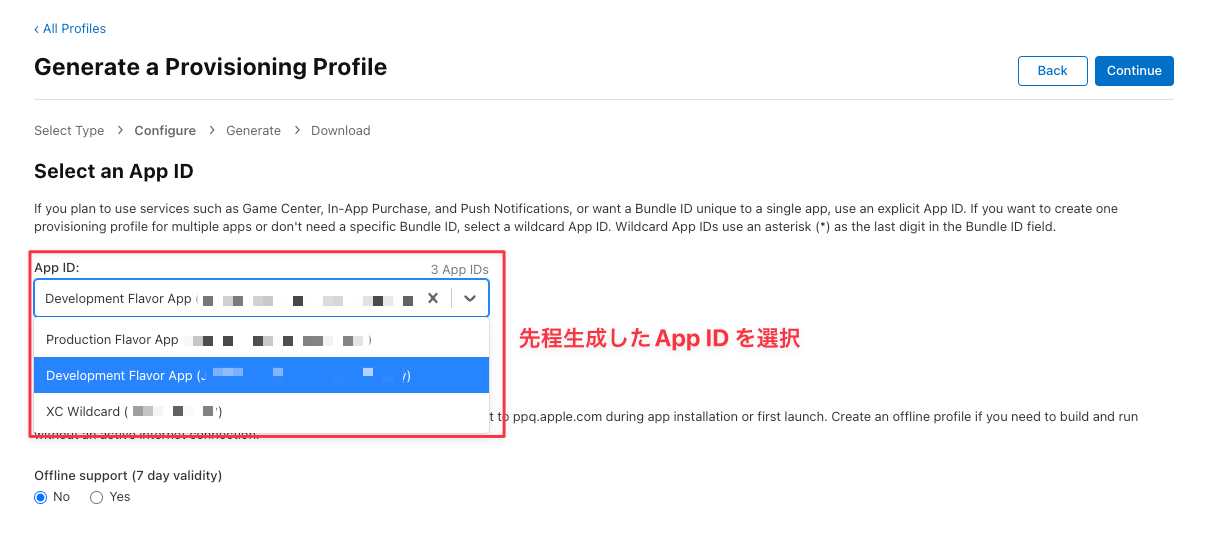
Task: Click the App ID combo box field
Action: tap(261, 298)
